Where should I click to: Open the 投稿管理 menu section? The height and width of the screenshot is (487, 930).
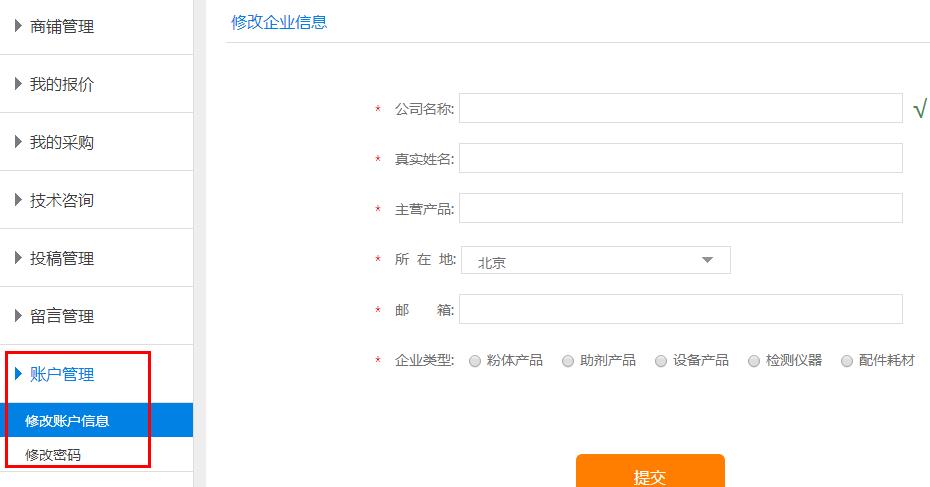(61, 259)
